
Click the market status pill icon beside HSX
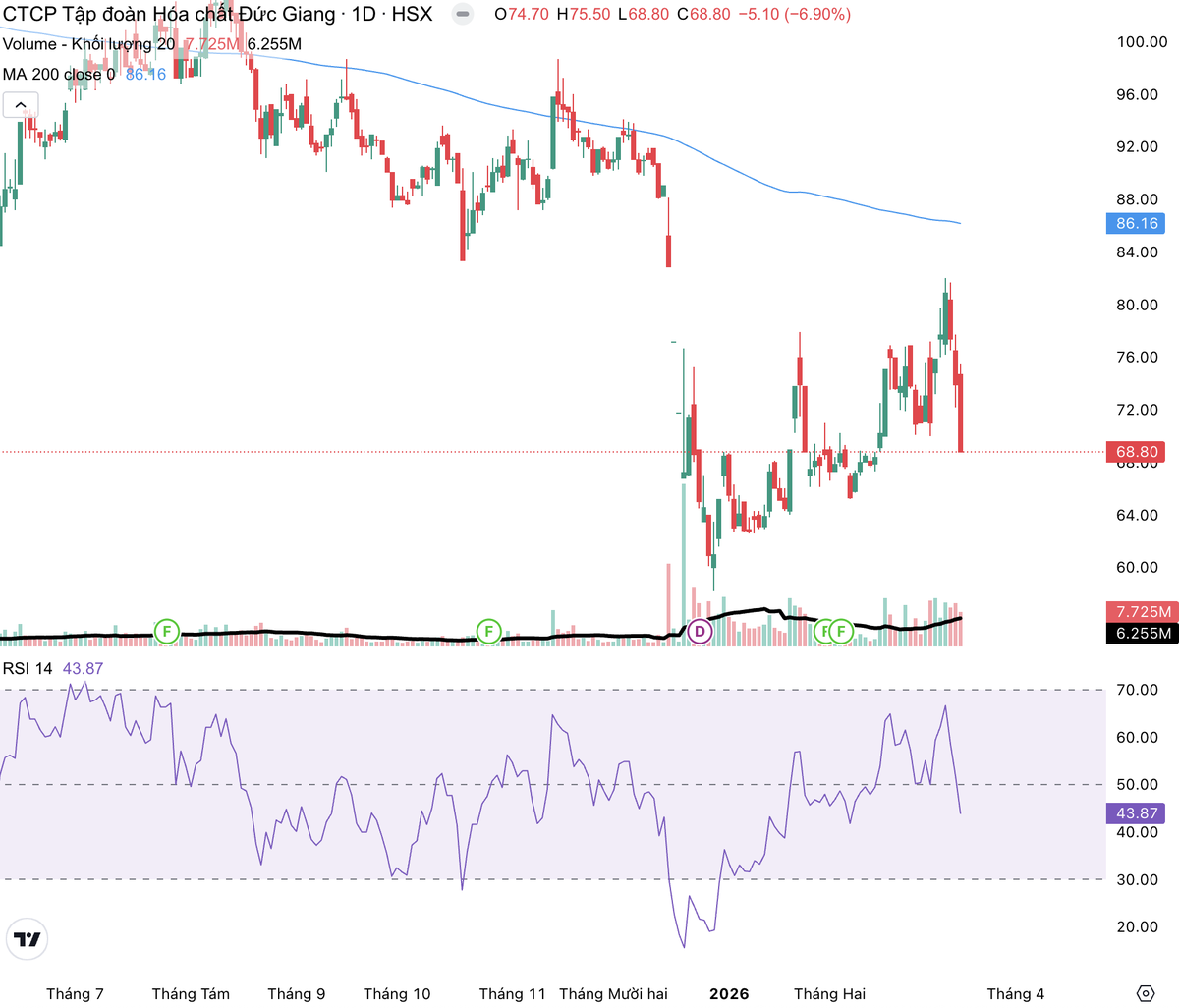coord(462,15)
